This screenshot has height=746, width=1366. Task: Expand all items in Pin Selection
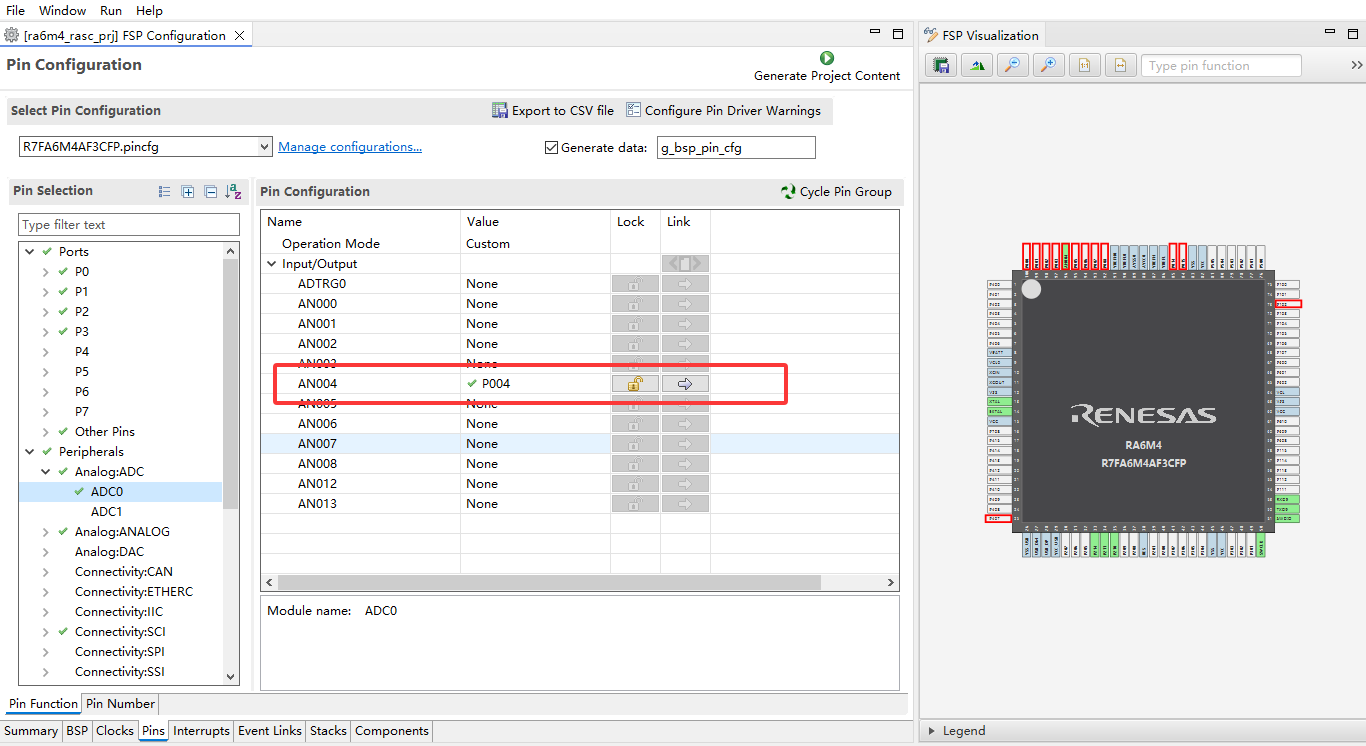pyautogui.click(x=187, y=191)
